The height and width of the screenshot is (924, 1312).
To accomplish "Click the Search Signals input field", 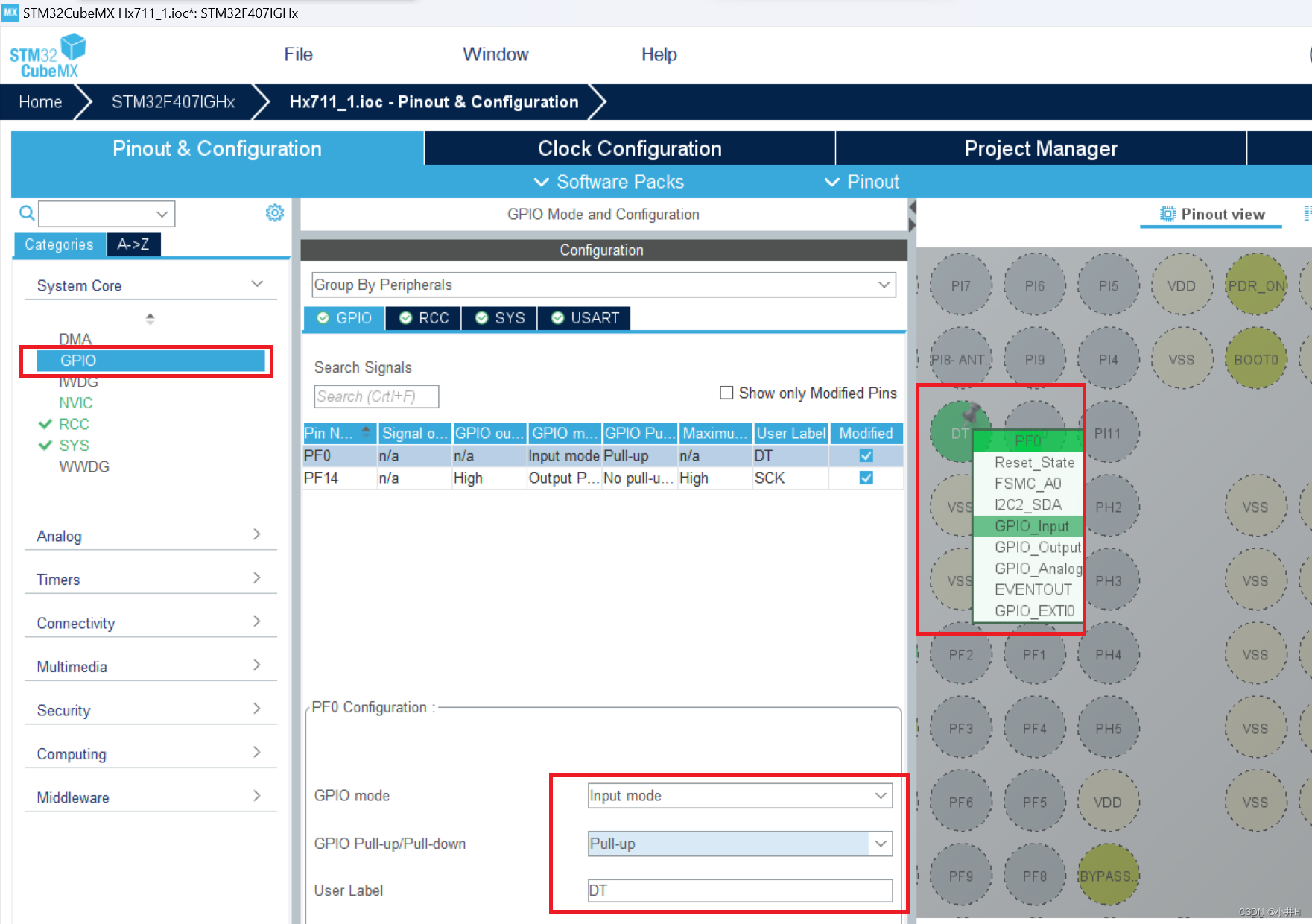I will click(376, 396).
